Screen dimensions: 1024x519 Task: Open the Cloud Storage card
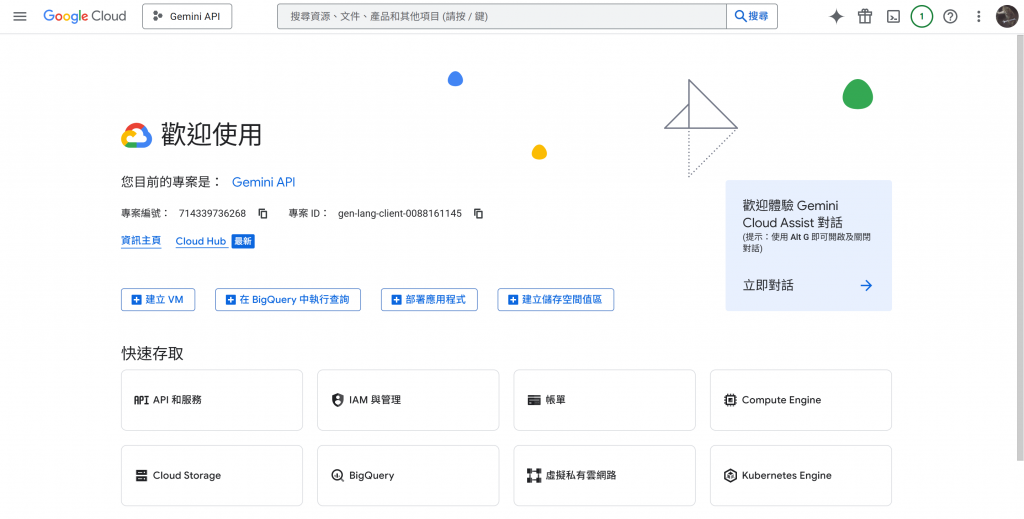click(212, 476)
